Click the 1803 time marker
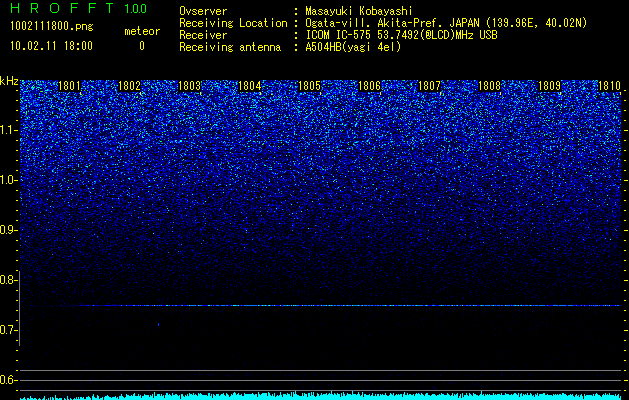This screenshot has width=629, height=400. [x=189, y=86]
